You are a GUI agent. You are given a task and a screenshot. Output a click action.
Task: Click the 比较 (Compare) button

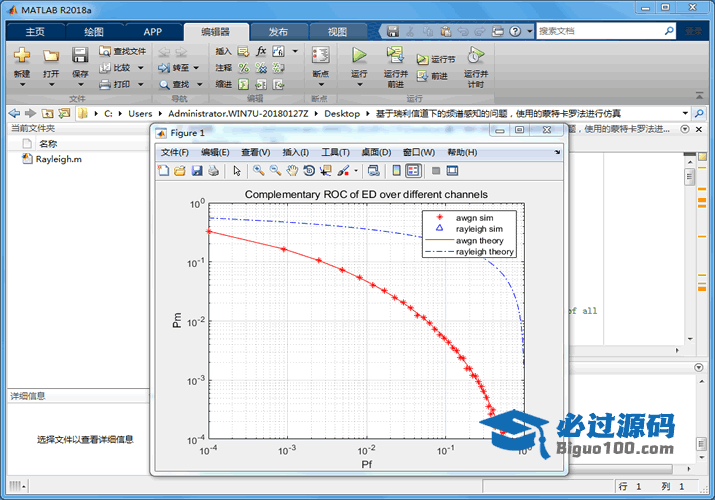[x=115, y=68]
